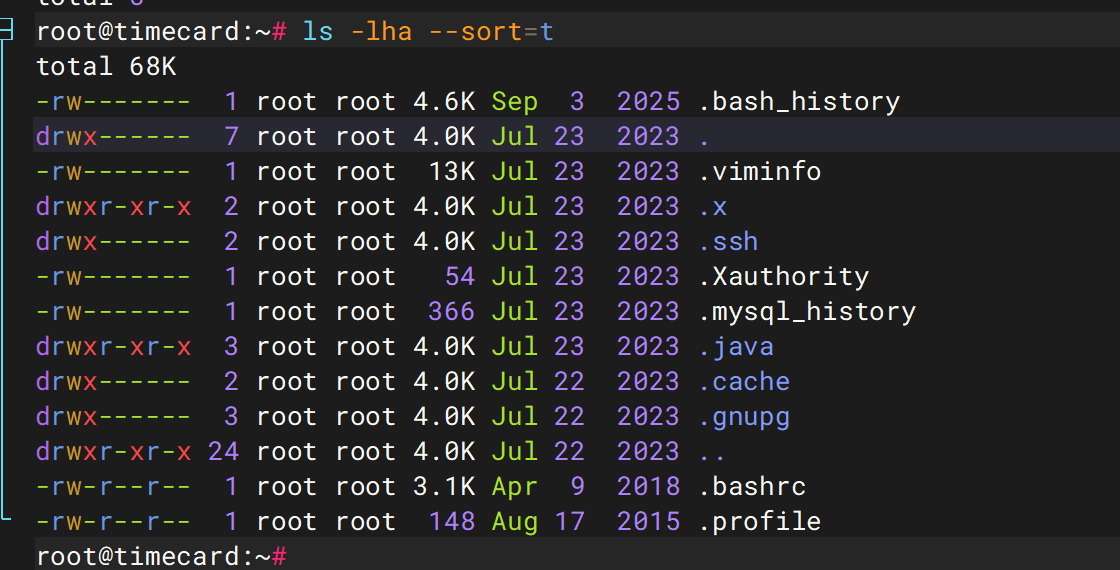Click link count 3 in .java row
Viewport: 1120px width, 570px height.
pos(231,346)
